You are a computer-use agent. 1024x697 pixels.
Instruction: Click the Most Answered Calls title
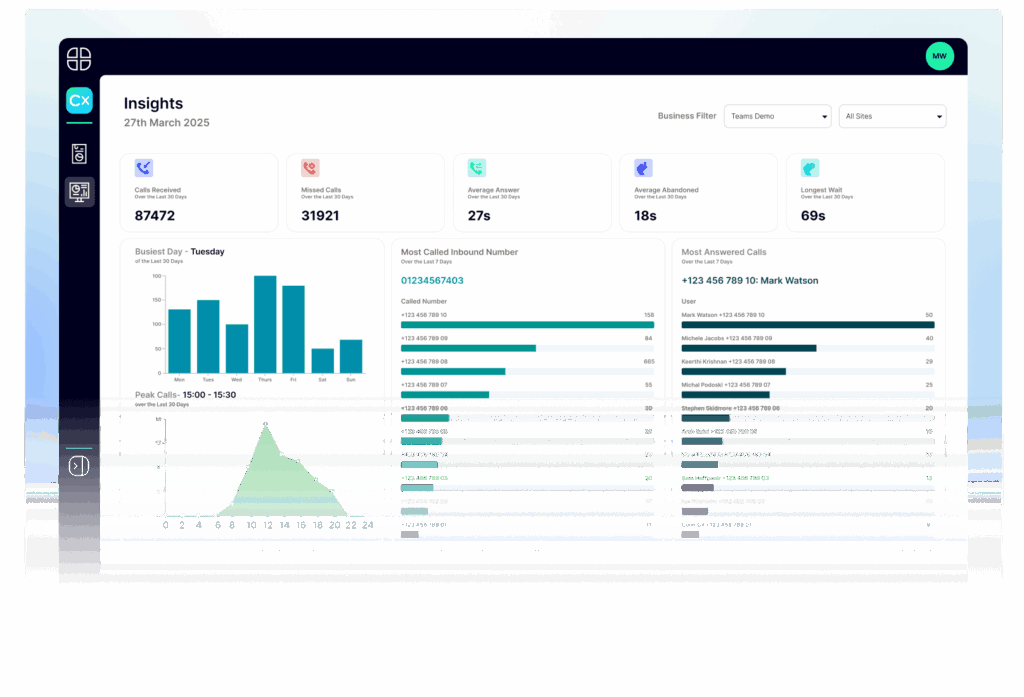tap(724, 252)
